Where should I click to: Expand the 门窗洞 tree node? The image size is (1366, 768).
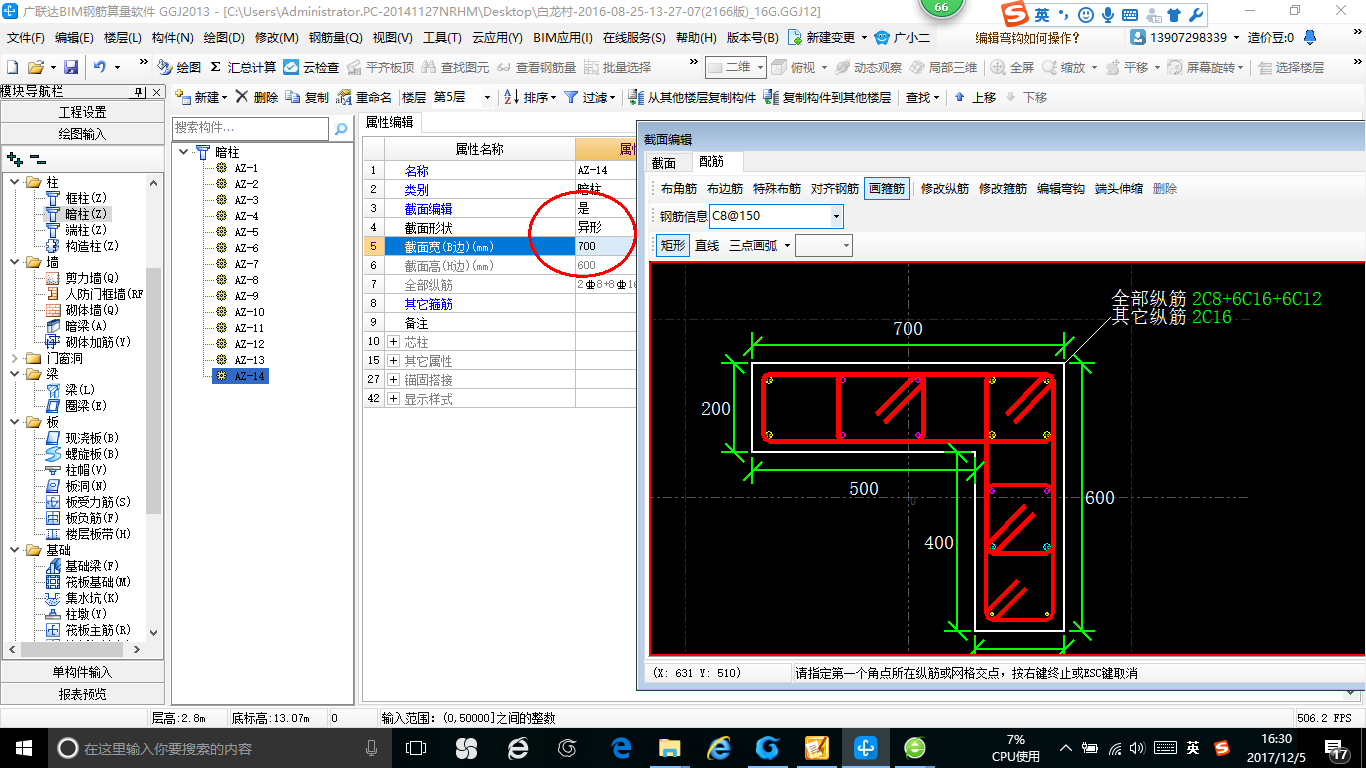(x=15, y=358)
